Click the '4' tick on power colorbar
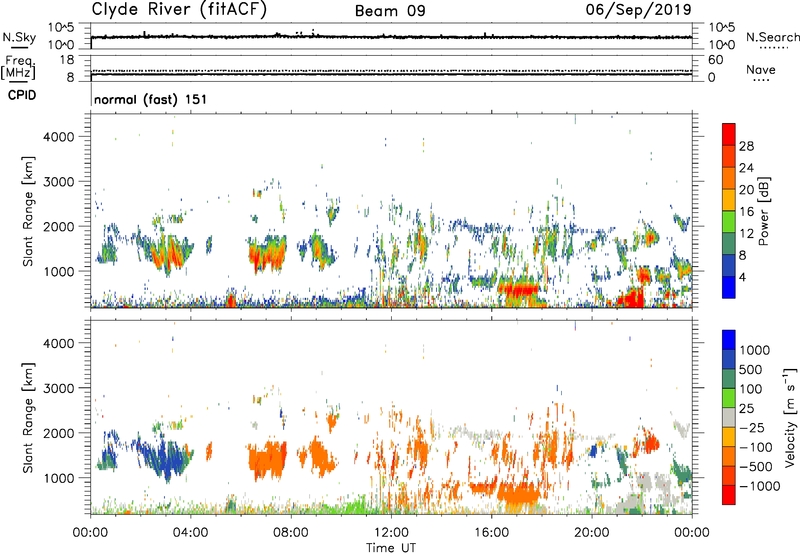Viewport: 800px width, 554px height. pyautogui.click(x=742, y=277)
